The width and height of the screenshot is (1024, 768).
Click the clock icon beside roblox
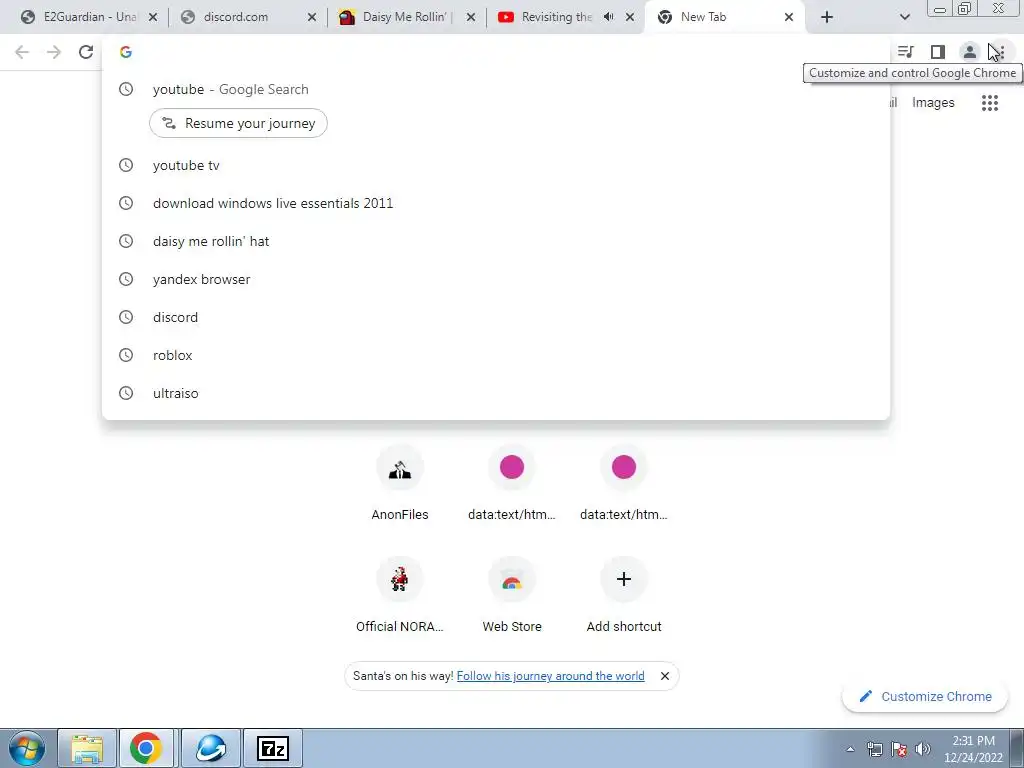point(126,355)
